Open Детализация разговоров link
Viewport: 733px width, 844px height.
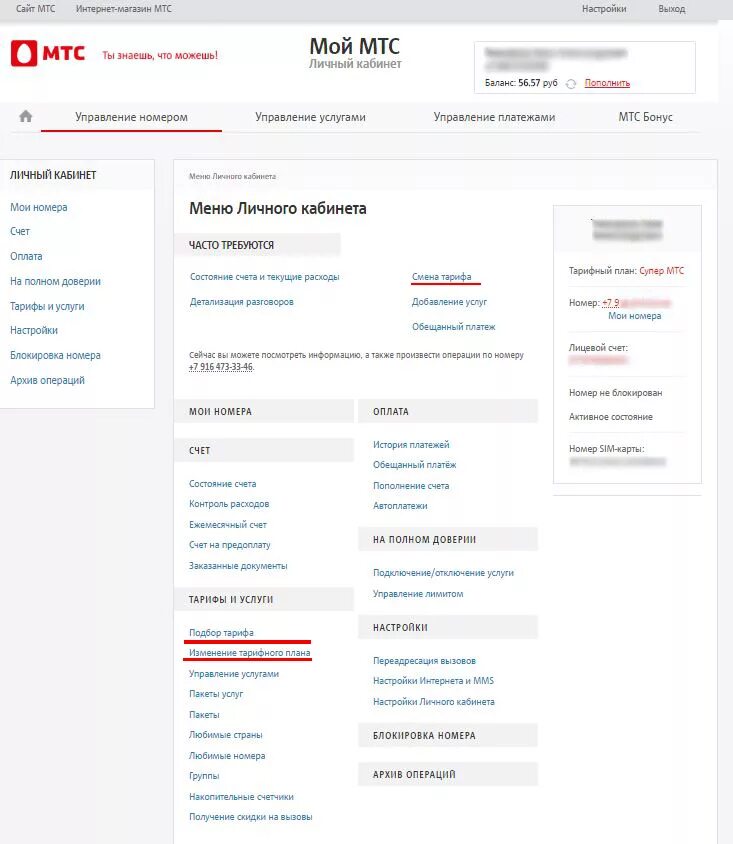click(242, 302)
